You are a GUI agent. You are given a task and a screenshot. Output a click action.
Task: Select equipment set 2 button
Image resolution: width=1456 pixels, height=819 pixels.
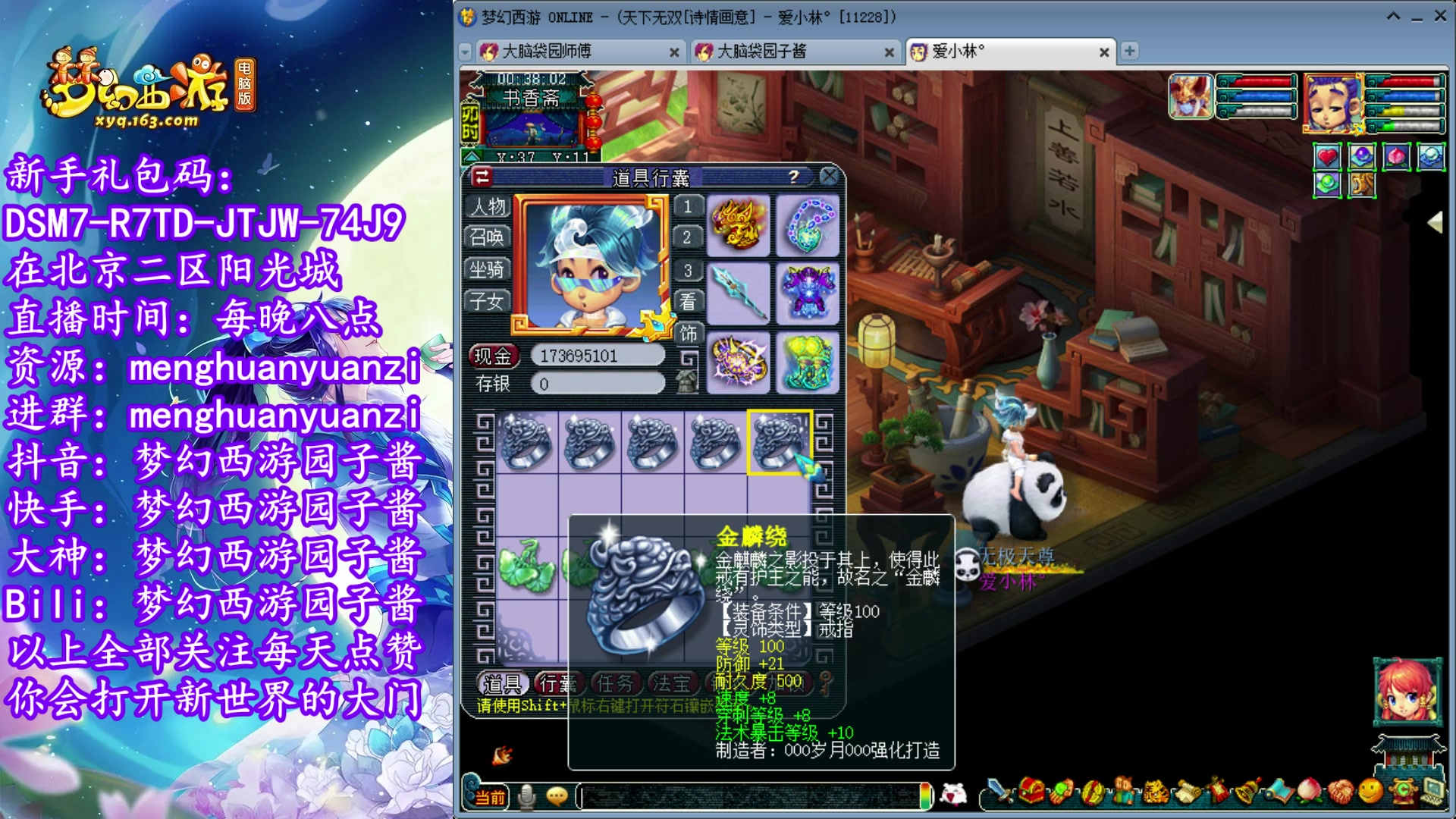688,237
